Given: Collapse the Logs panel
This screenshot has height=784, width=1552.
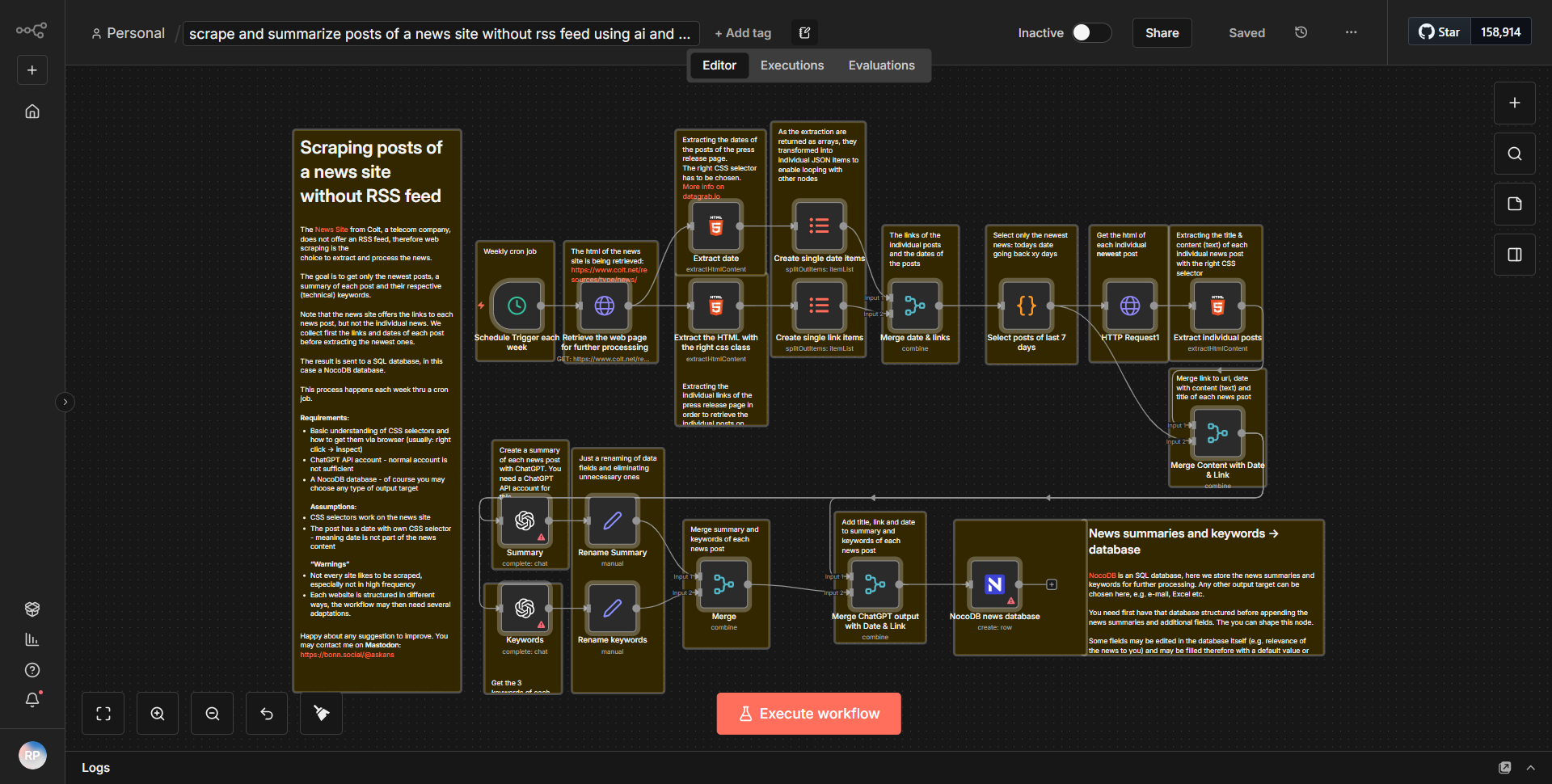Looking at the screenshot, I should (x=1532, y=767).
